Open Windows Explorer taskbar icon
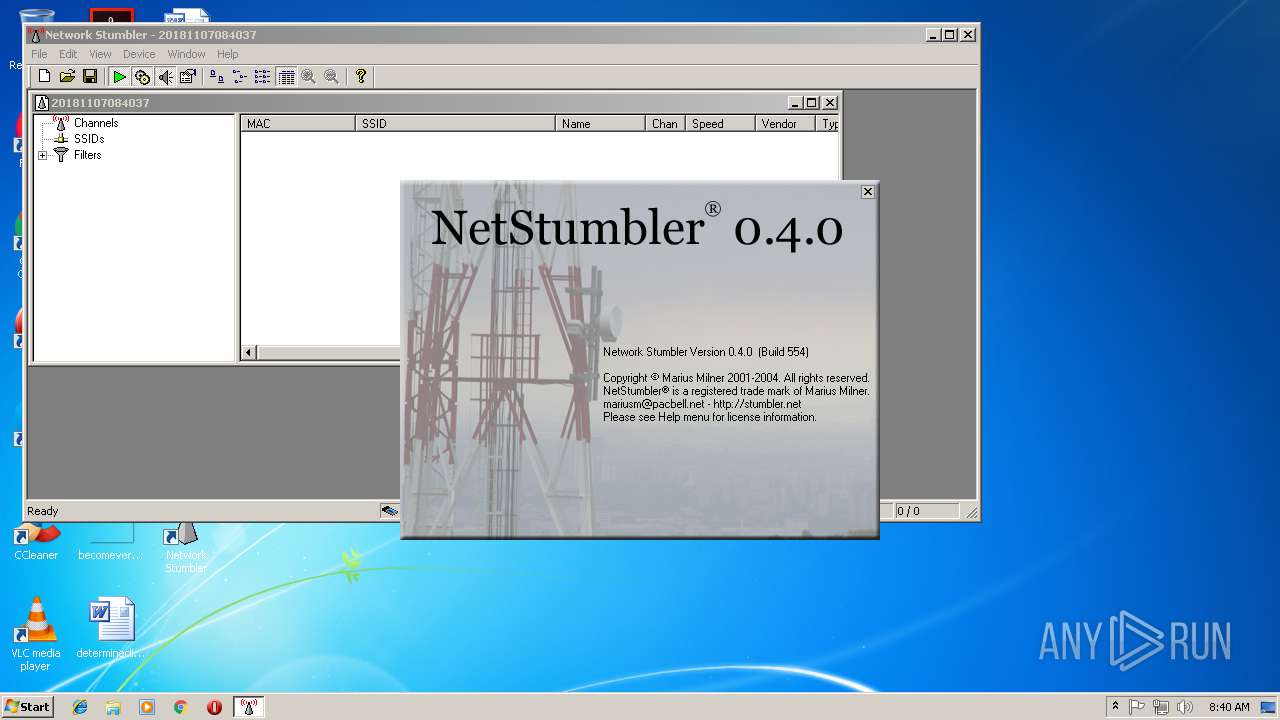Screen dimensions: 1280x720 coord(113,707)
